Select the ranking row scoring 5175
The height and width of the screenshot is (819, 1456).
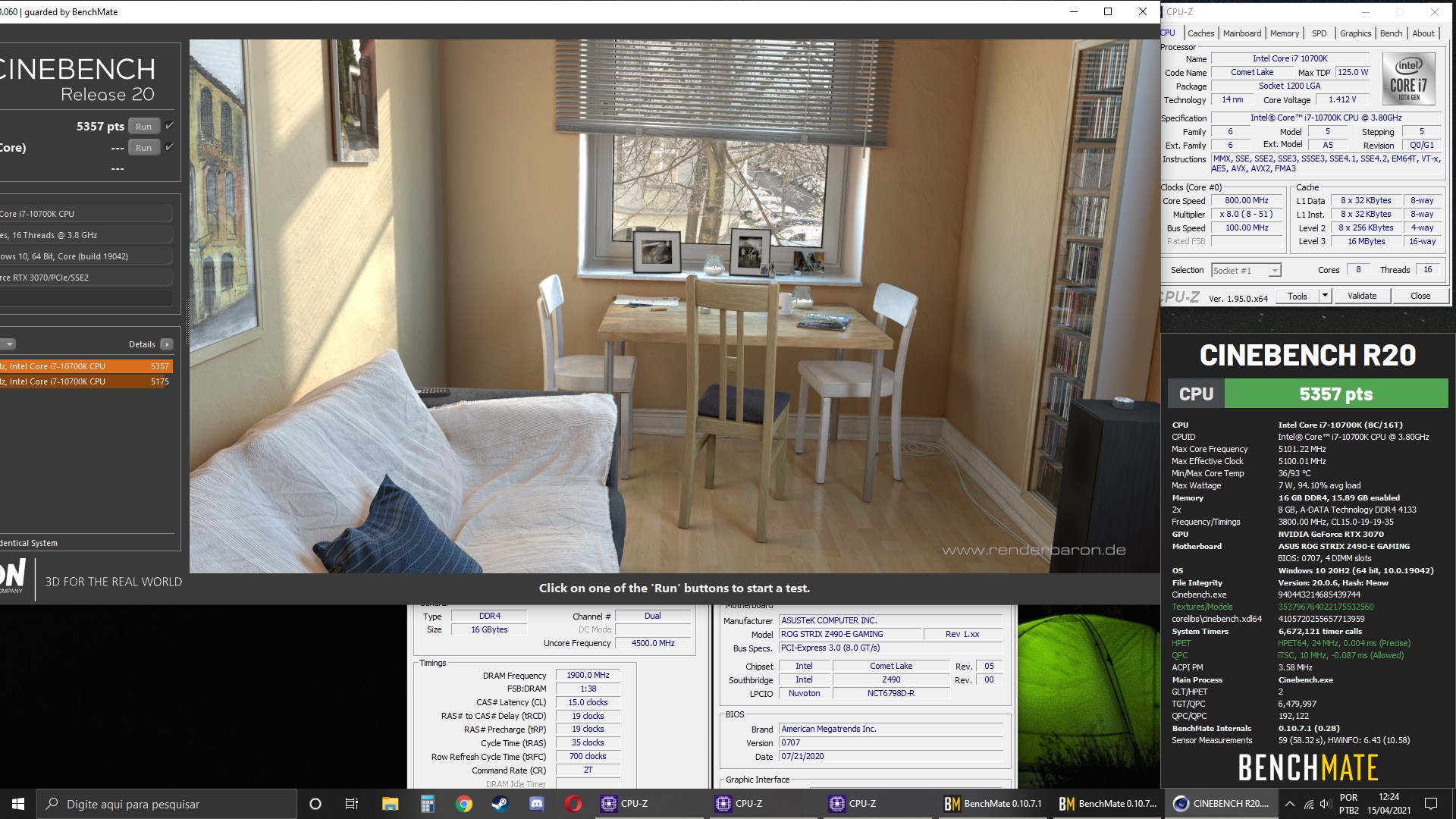[86, 381]
